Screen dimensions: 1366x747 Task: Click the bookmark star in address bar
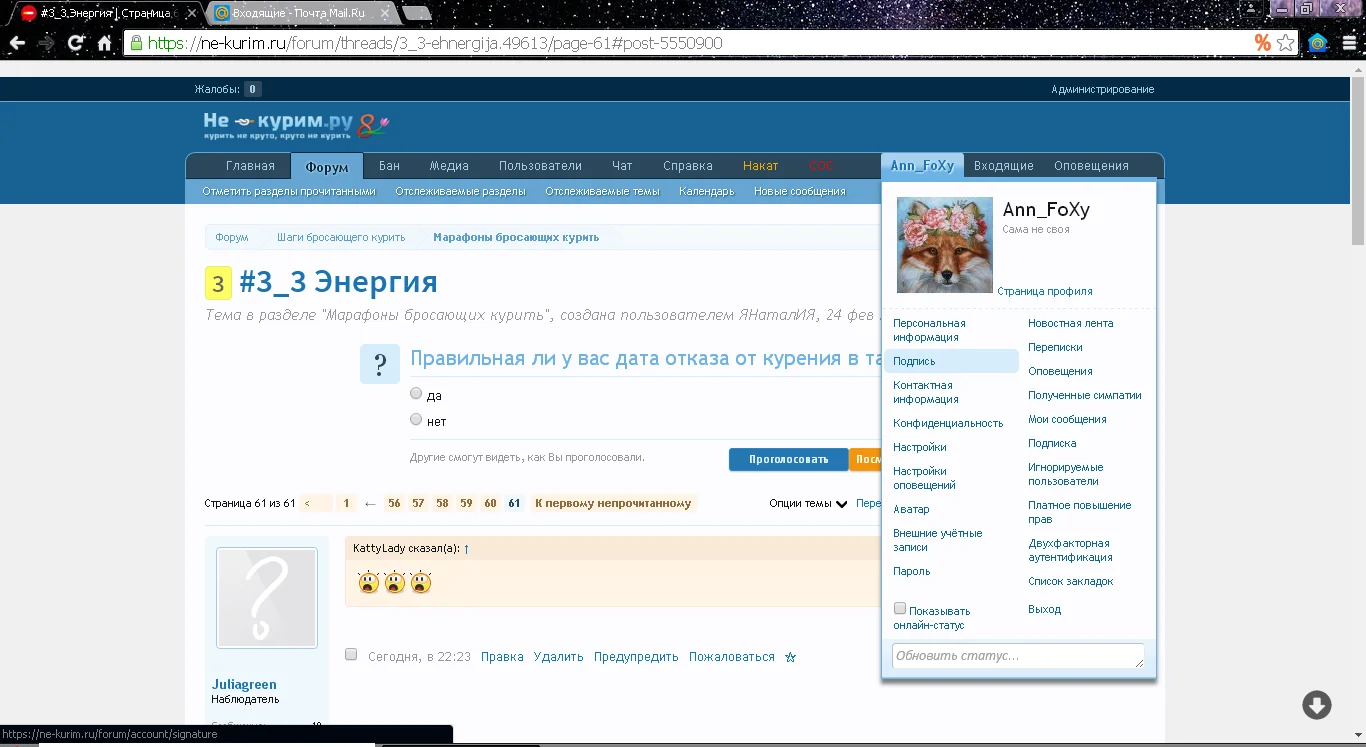tap(1286, 43)
